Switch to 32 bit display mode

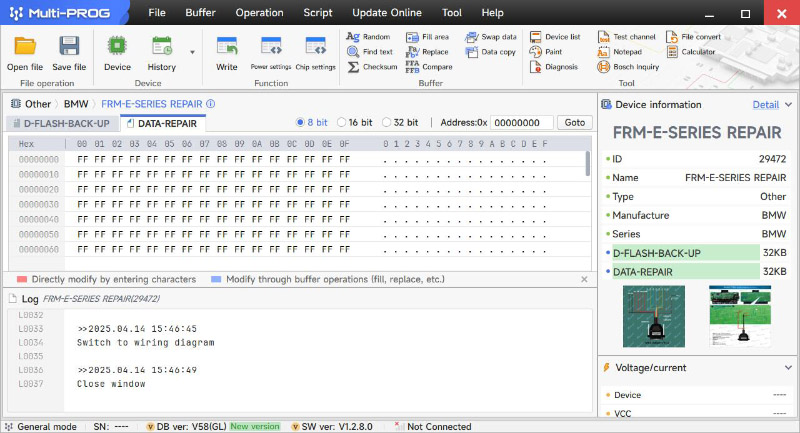click(x=386, y=122)
